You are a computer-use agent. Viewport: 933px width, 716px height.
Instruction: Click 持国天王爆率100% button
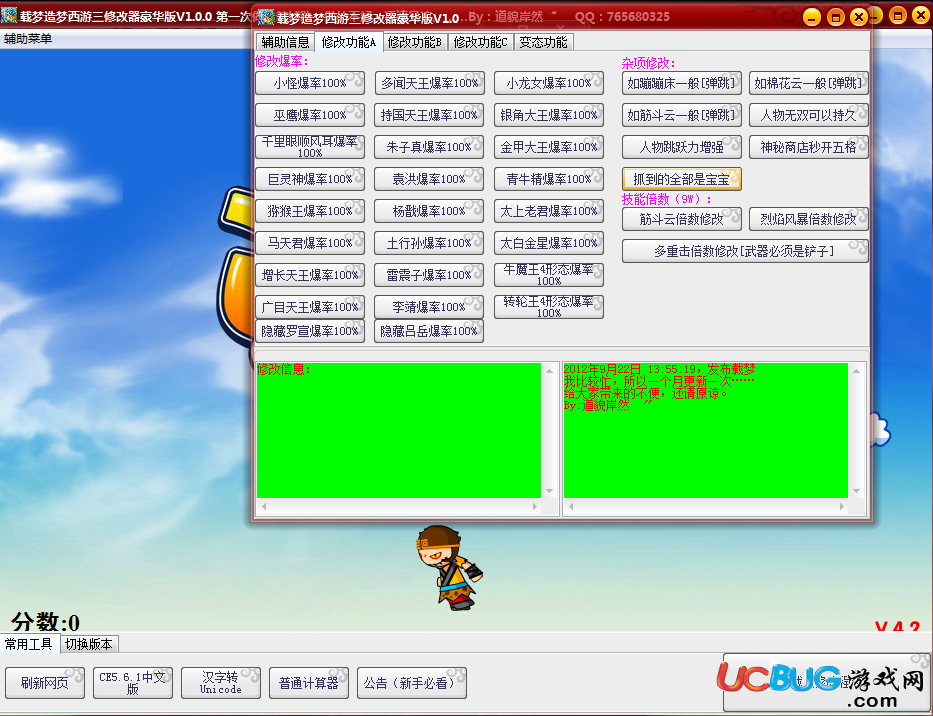(x=429, y=115)
